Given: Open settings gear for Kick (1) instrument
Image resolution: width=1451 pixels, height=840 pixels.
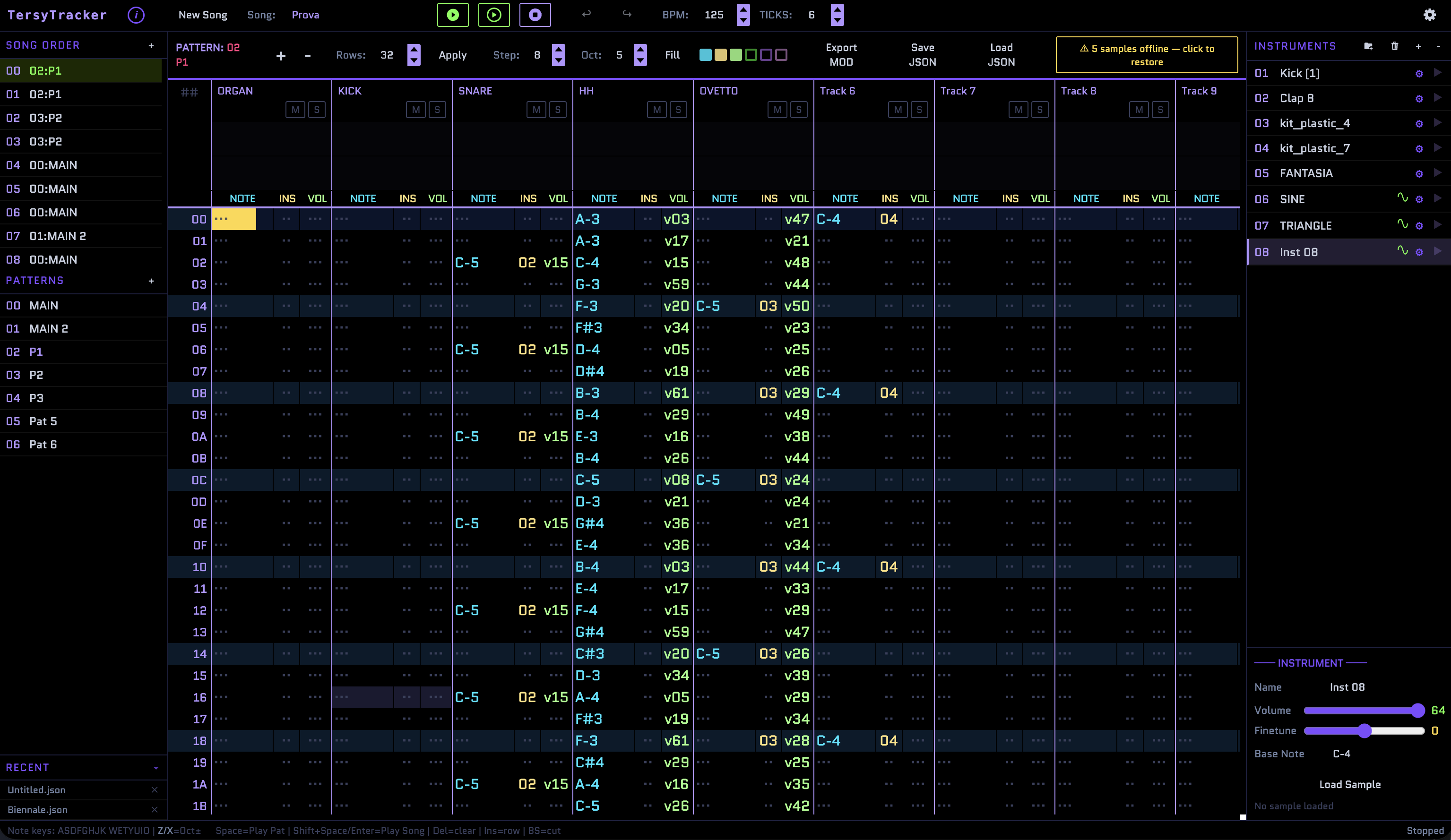Looking at the screenshot, I should (1419, 74).
